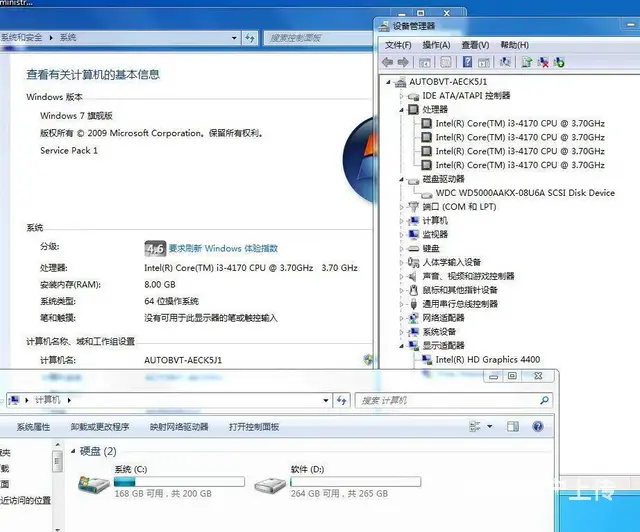This screenshot has width=640, height=532.
Task: Click the Explorer address bar refresh button
Action: click(342, 401)
